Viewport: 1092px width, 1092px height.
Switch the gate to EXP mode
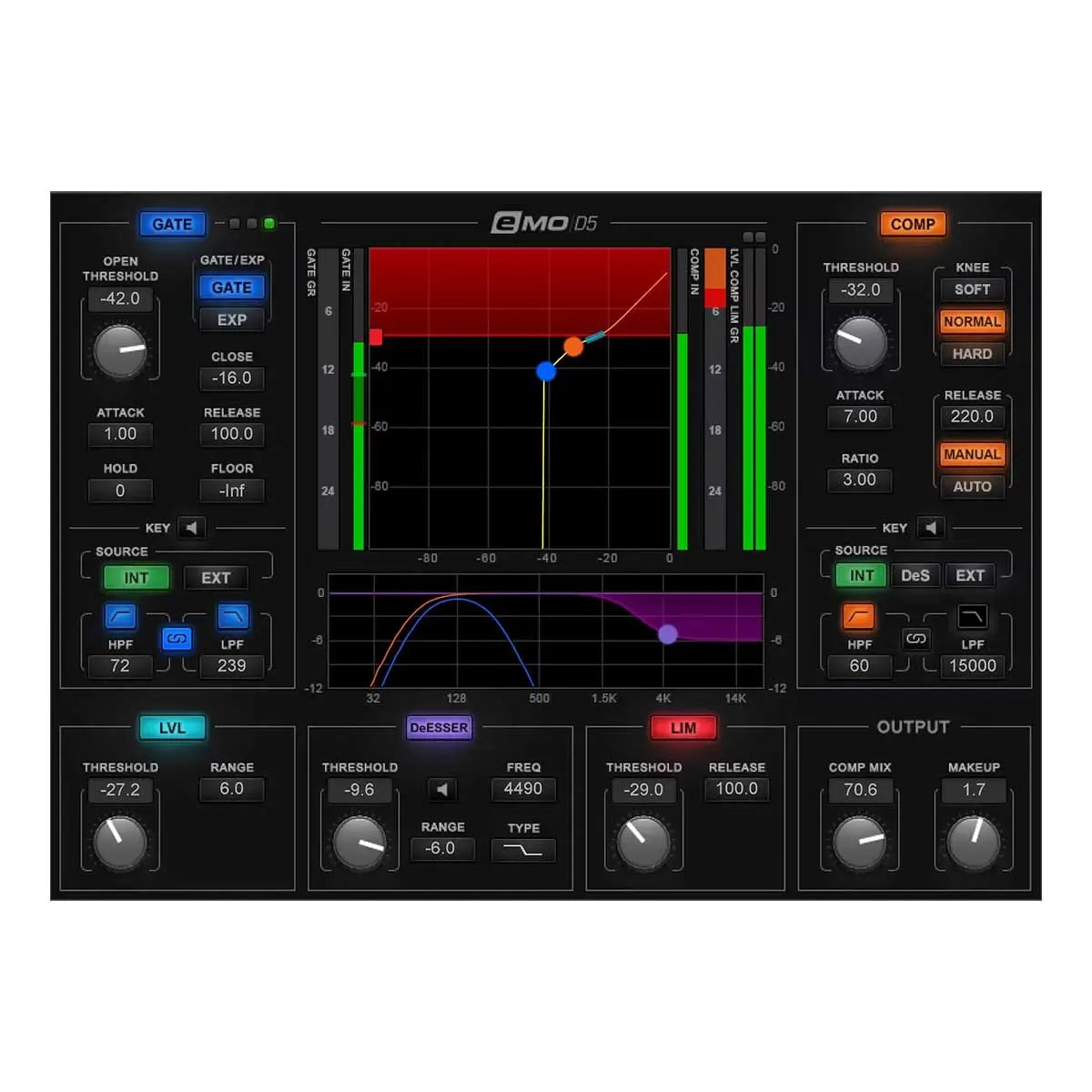[231, 319]
